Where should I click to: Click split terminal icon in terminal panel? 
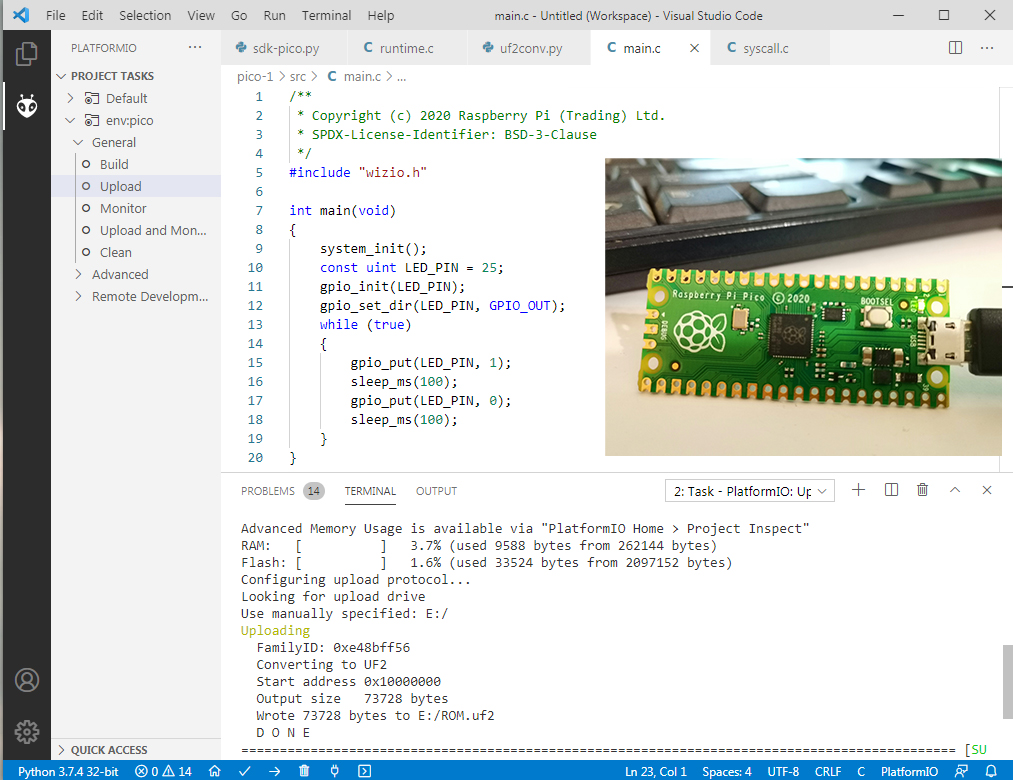(x=890, y=490)
